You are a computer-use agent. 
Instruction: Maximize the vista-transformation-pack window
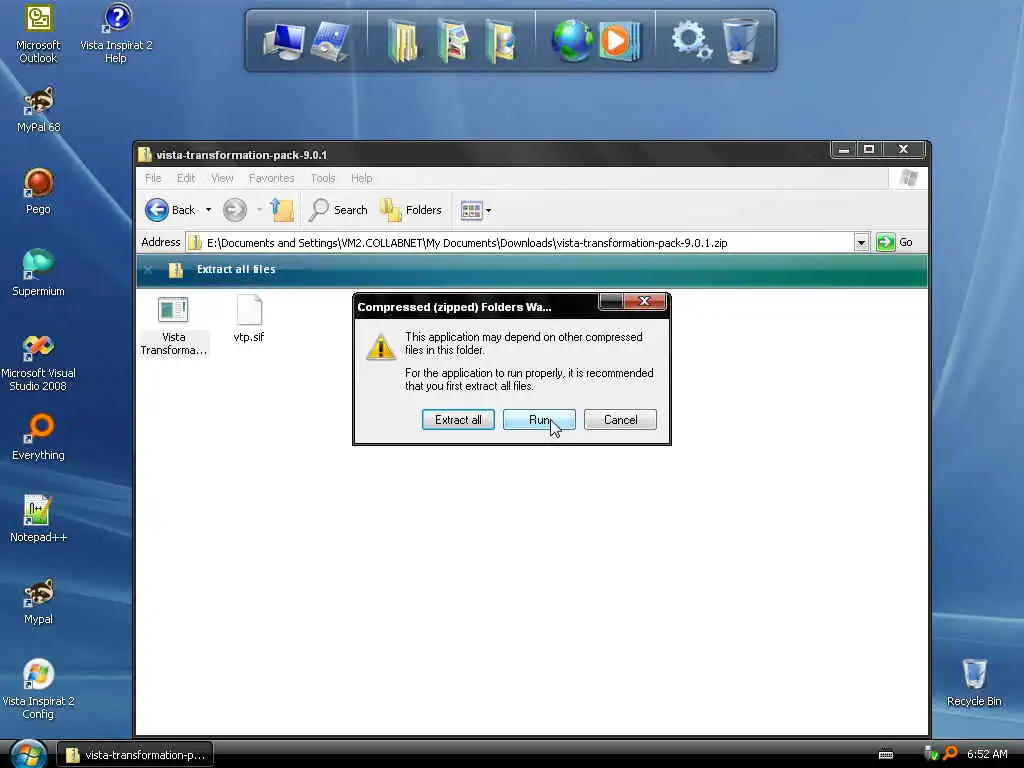point(869,149)
